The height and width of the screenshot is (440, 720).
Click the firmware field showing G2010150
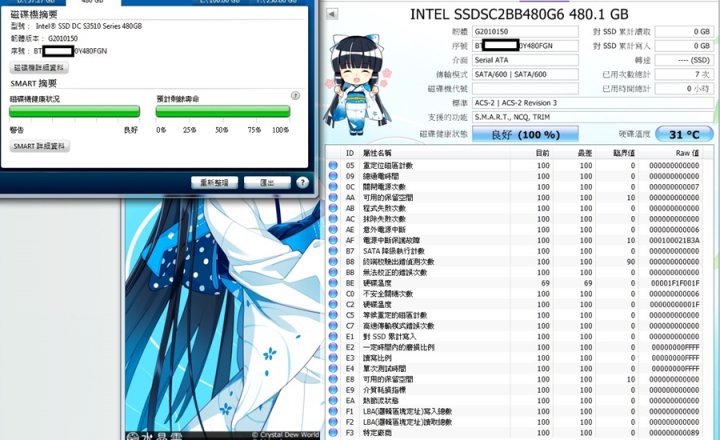pyautogui.click(x=525, y=32)
